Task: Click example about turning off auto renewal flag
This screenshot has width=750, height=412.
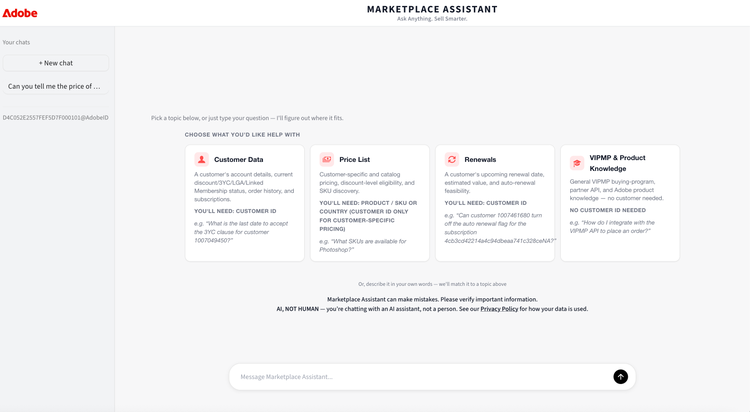Action: click(x=500, y=228)
